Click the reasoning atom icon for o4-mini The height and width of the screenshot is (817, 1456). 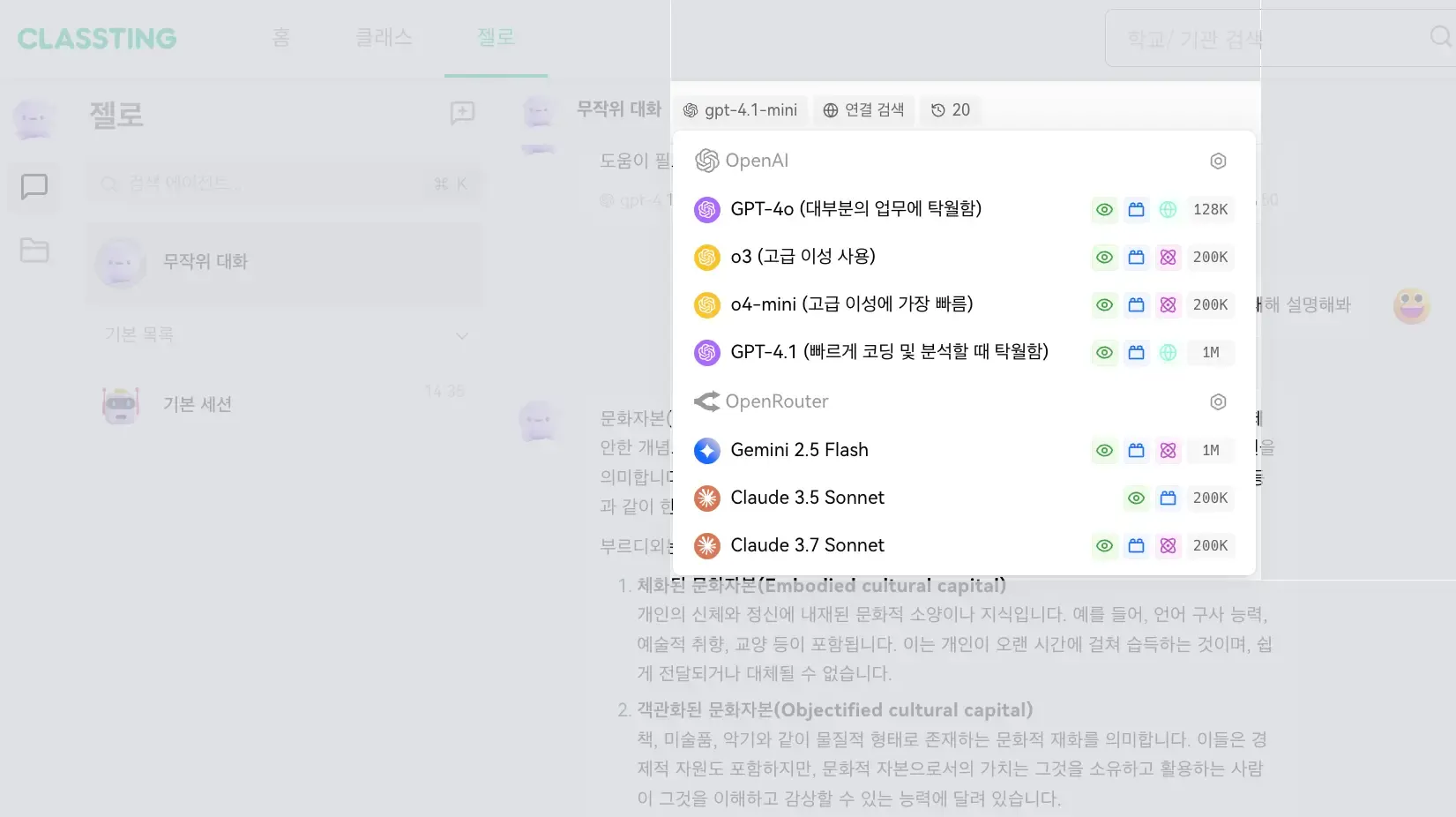point(1168,304)
